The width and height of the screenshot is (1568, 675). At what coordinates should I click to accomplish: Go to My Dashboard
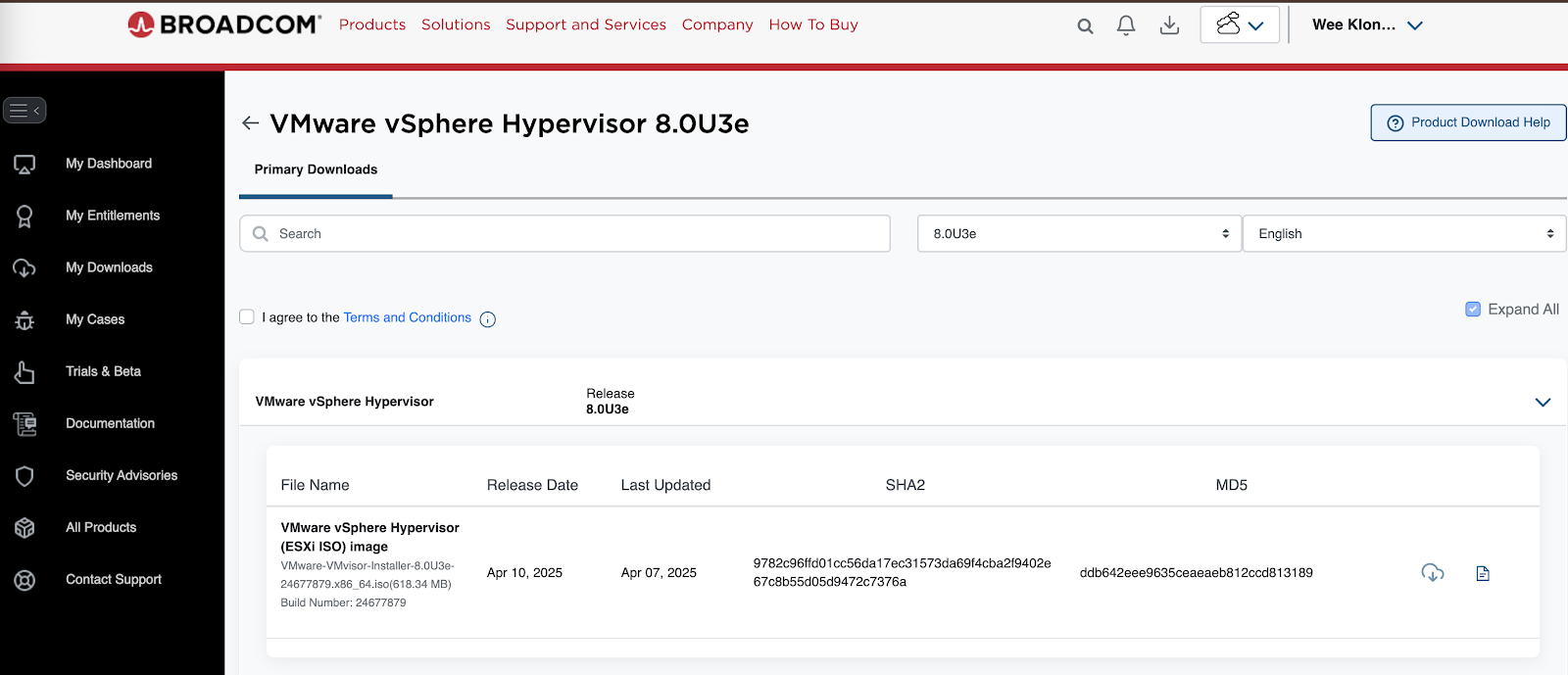(109, 164)
